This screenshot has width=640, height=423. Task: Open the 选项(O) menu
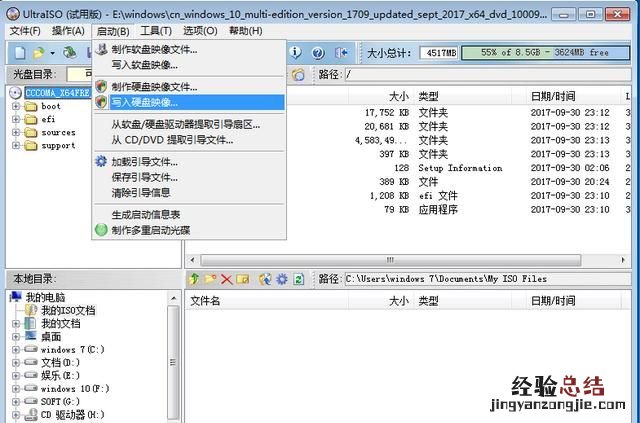200,31
